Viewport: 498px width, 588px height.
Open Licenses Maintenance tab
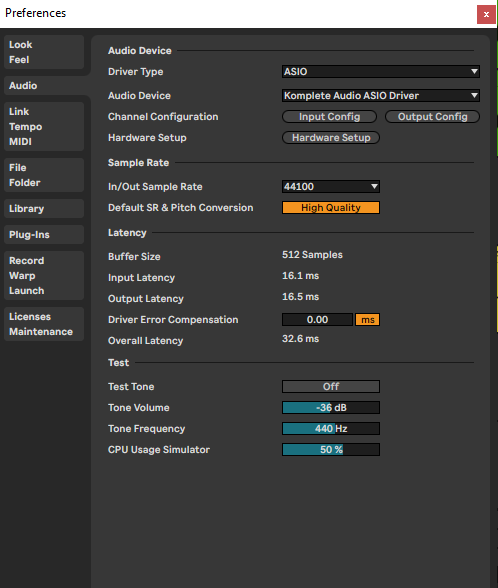click(44, 324)
